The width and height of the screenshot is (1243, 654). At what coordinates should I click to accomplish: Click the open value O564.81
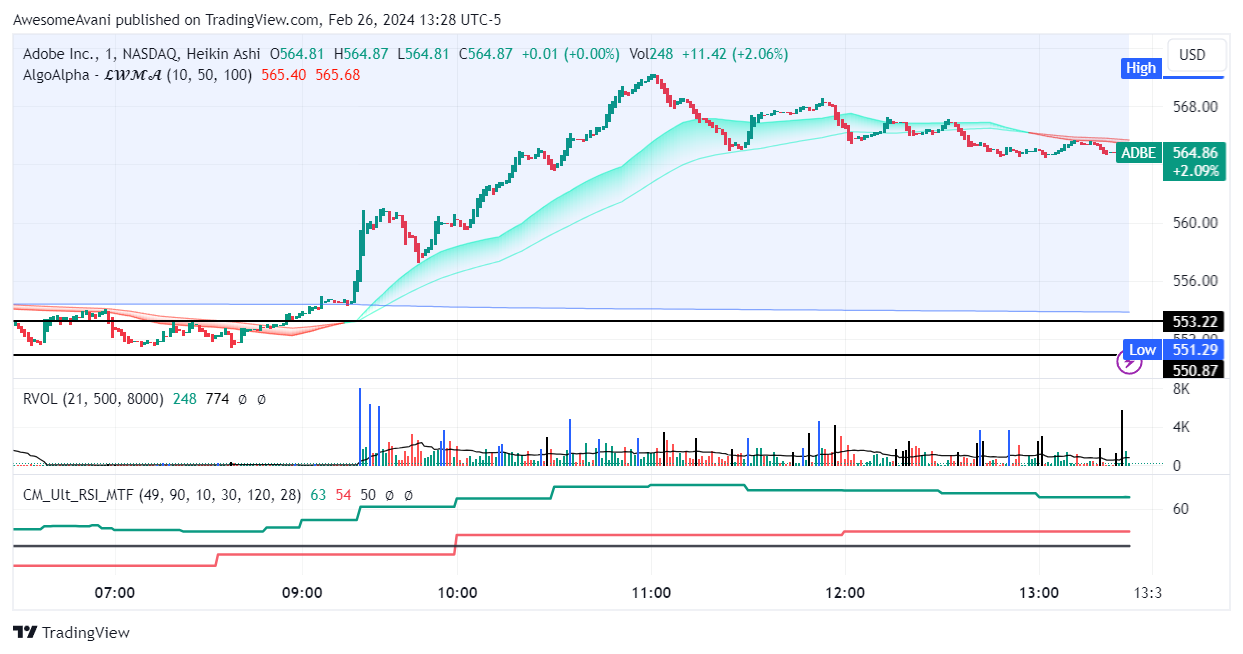point(298,54)
